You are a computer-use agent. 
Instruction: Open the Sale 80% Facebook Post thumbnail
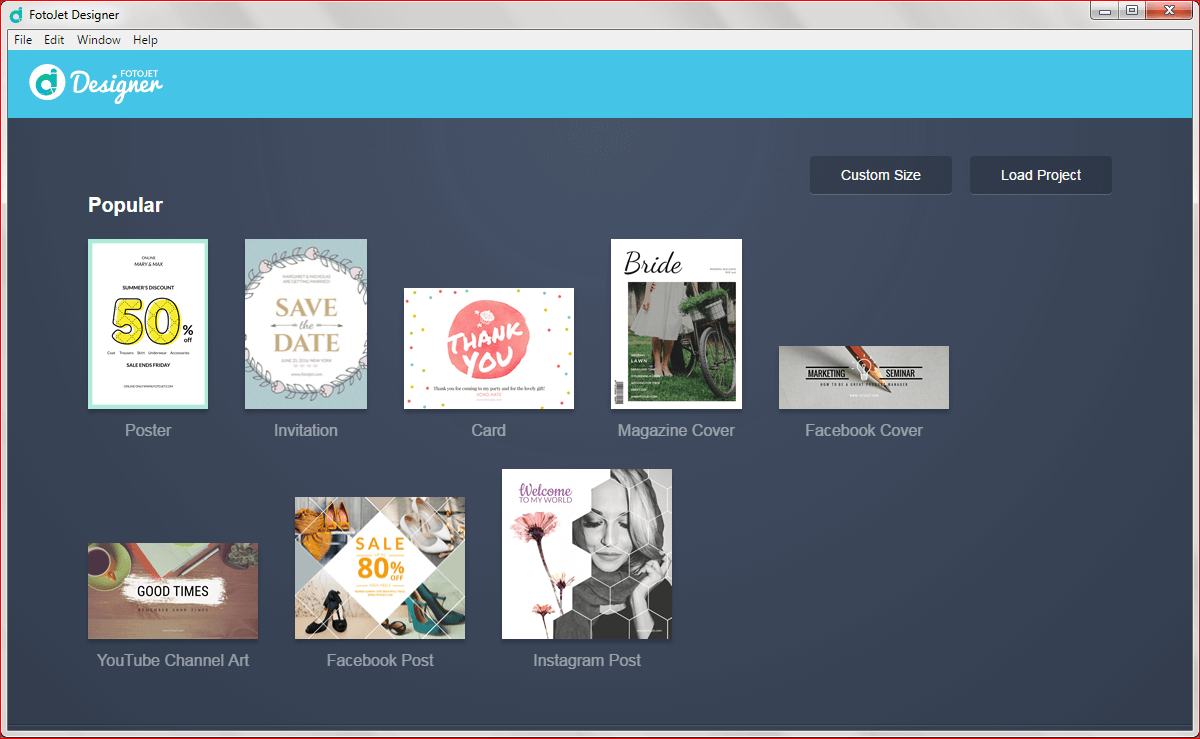pos(380,568)
